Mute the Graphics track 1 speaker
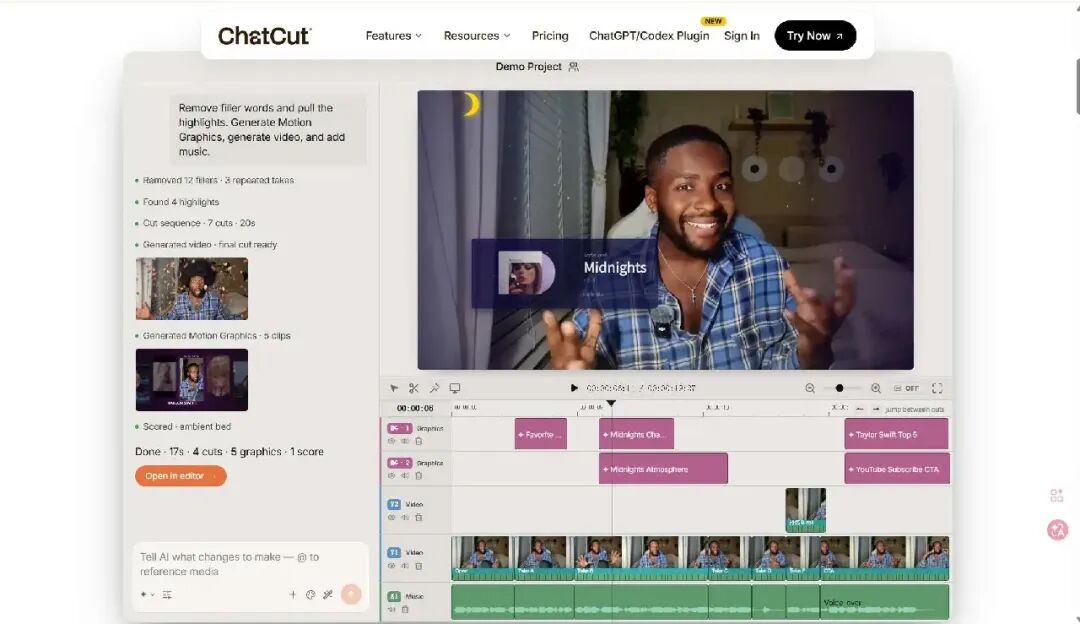This screenshot has height=624, width=1080. pyautogui.click(x=405, y=441)
